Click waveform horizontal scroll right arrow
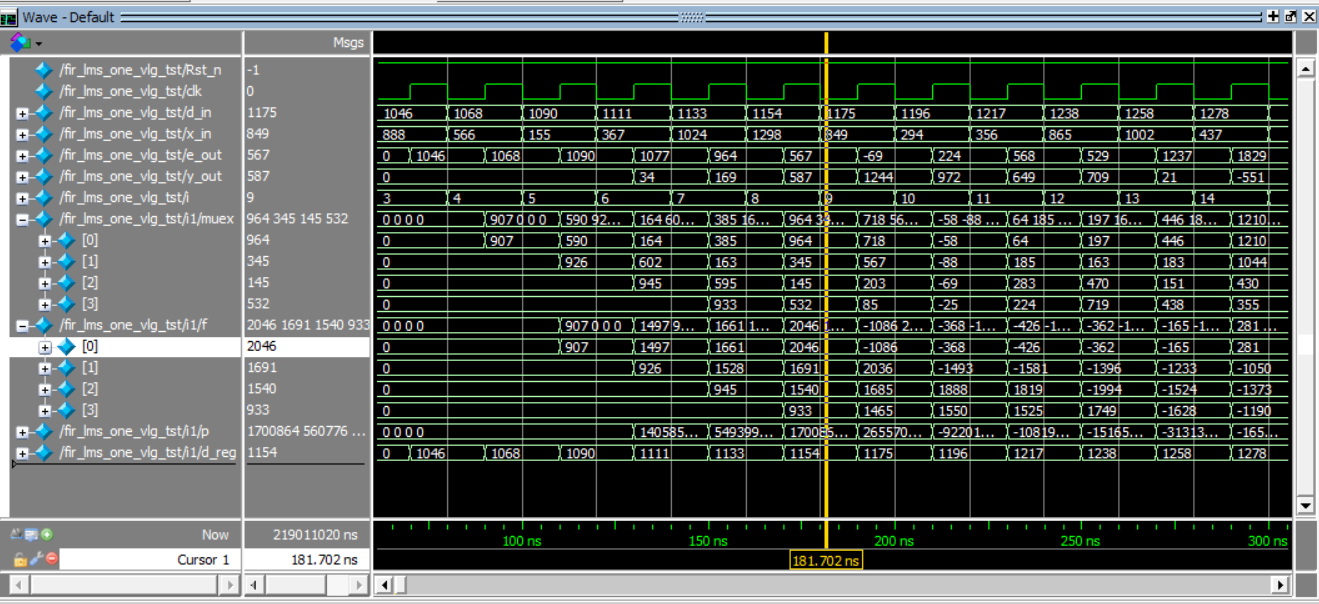The height and width of the screenshot is (604, 1319). 1281,584
